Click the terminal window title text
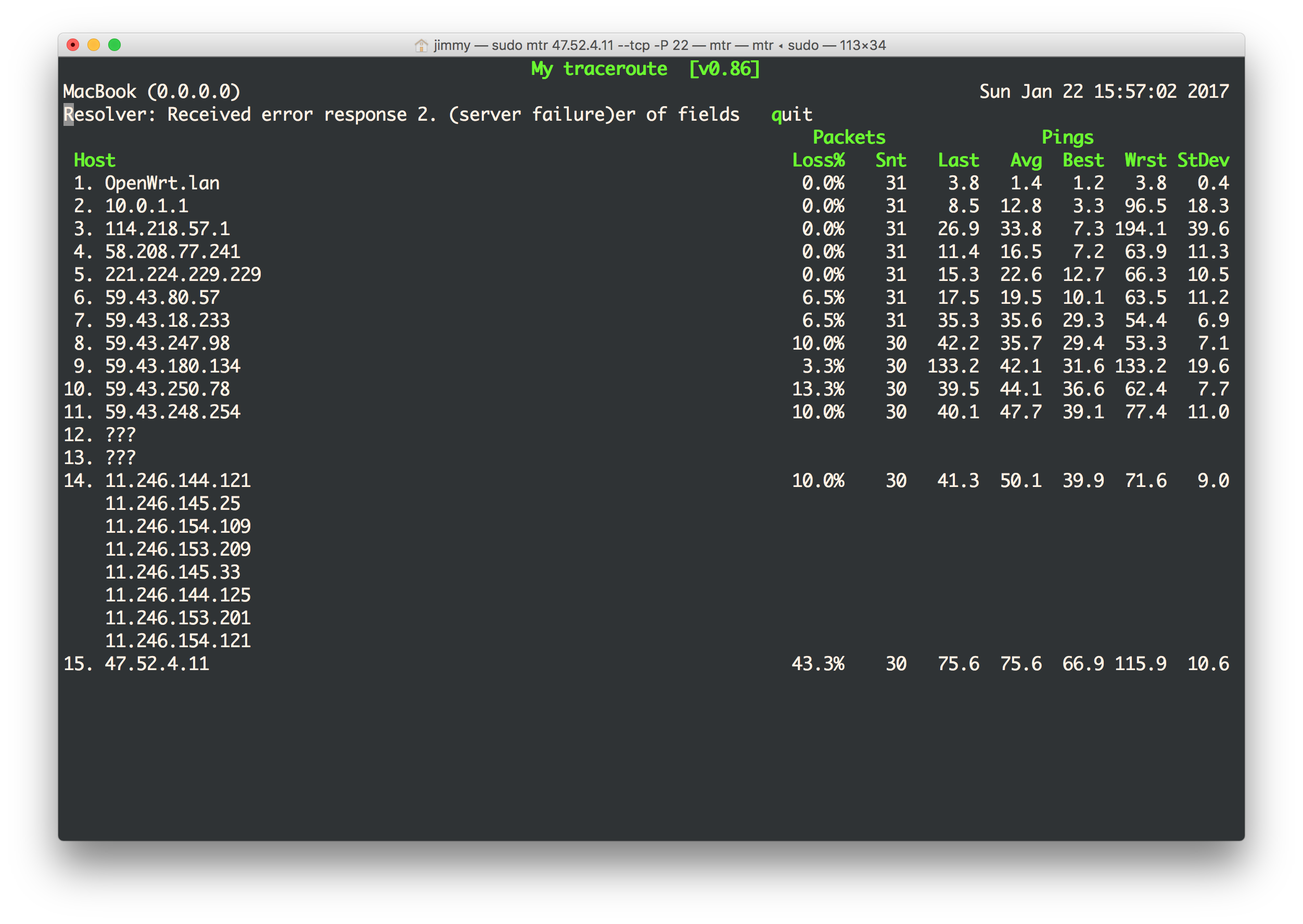 tap(659, 45)
